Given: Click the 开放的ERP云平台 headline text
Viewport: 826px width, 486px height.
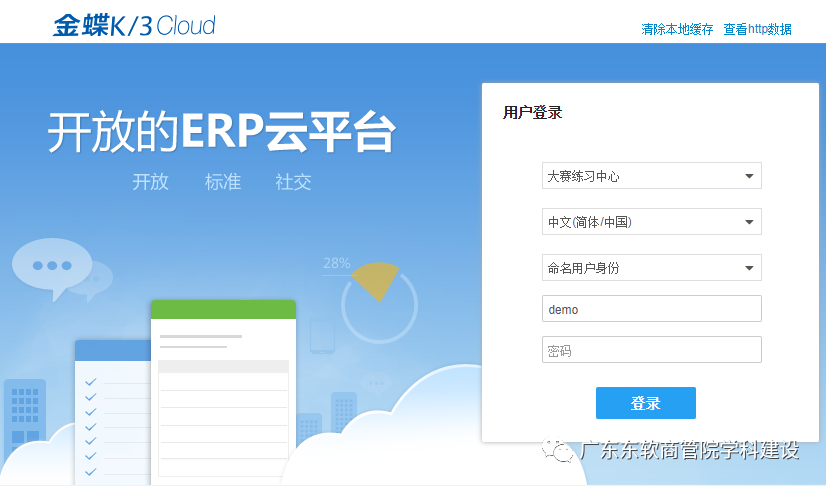Looking at the screenshot, I should coord(221,133).
